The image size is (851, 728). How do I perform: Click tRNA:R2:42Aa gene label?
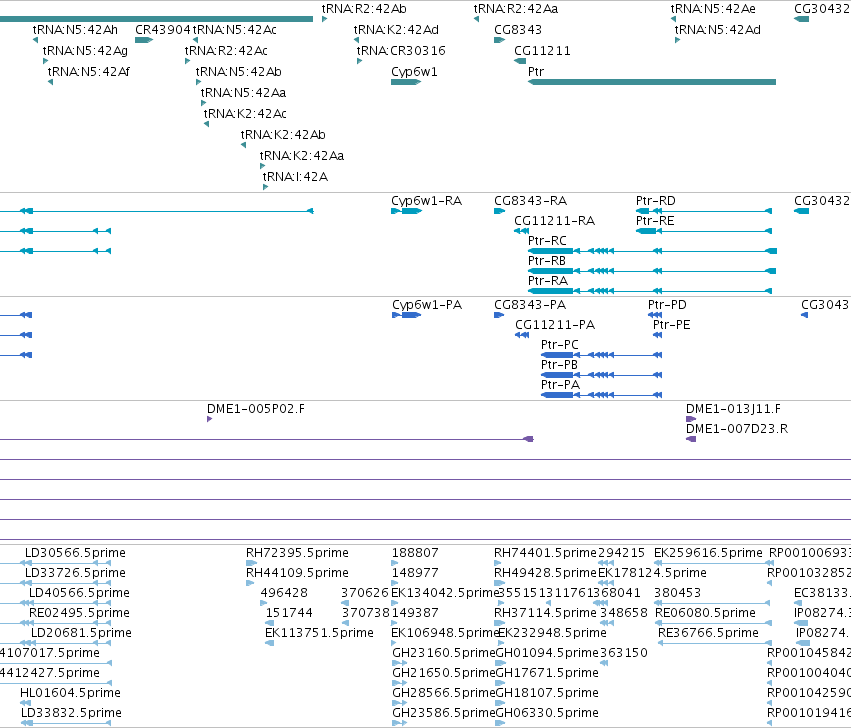[x=516, y=9]
